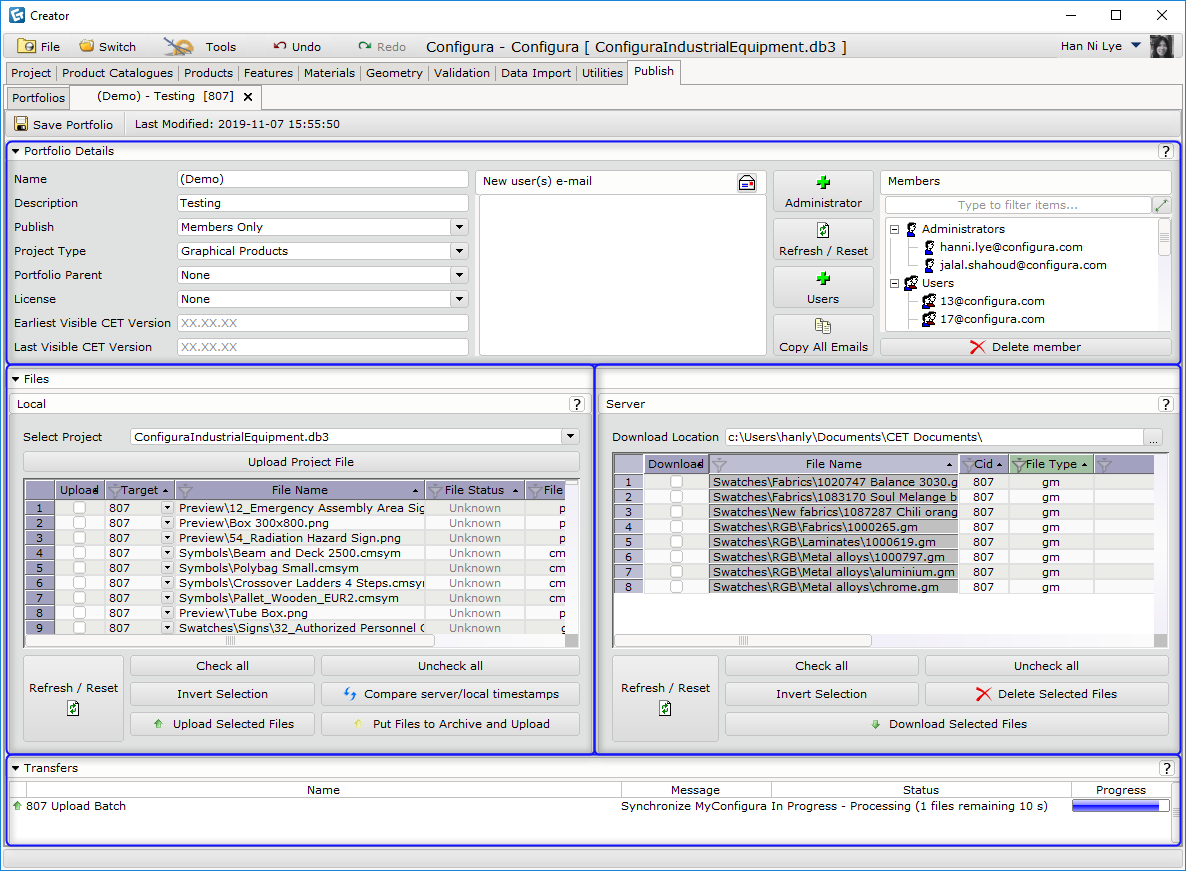Screen dimensions: 1186x871
Task: Close the (Demo) - Testing [807] tab
Action: pyautogui.click(x=248, y=97)
